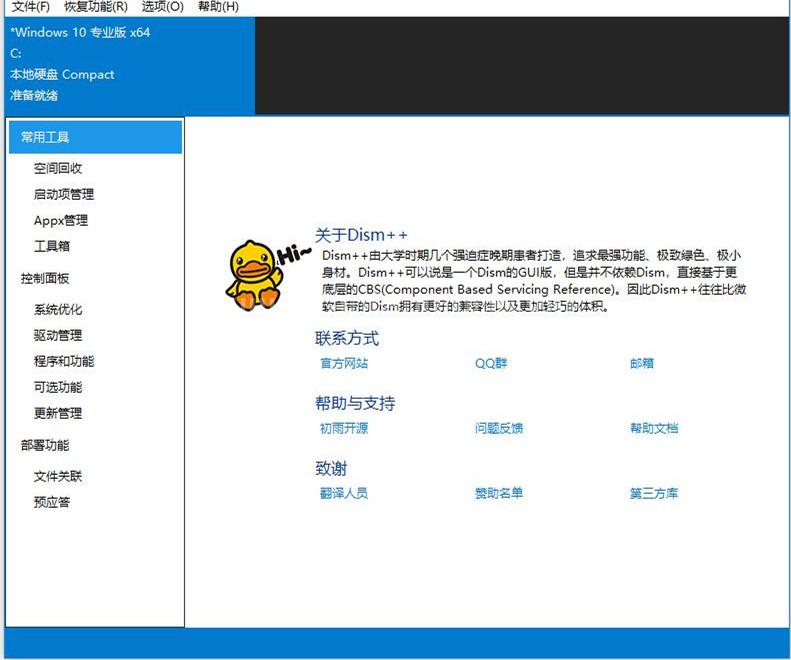
Task: Open the 选项(O) menu
Action: (162, 7)
